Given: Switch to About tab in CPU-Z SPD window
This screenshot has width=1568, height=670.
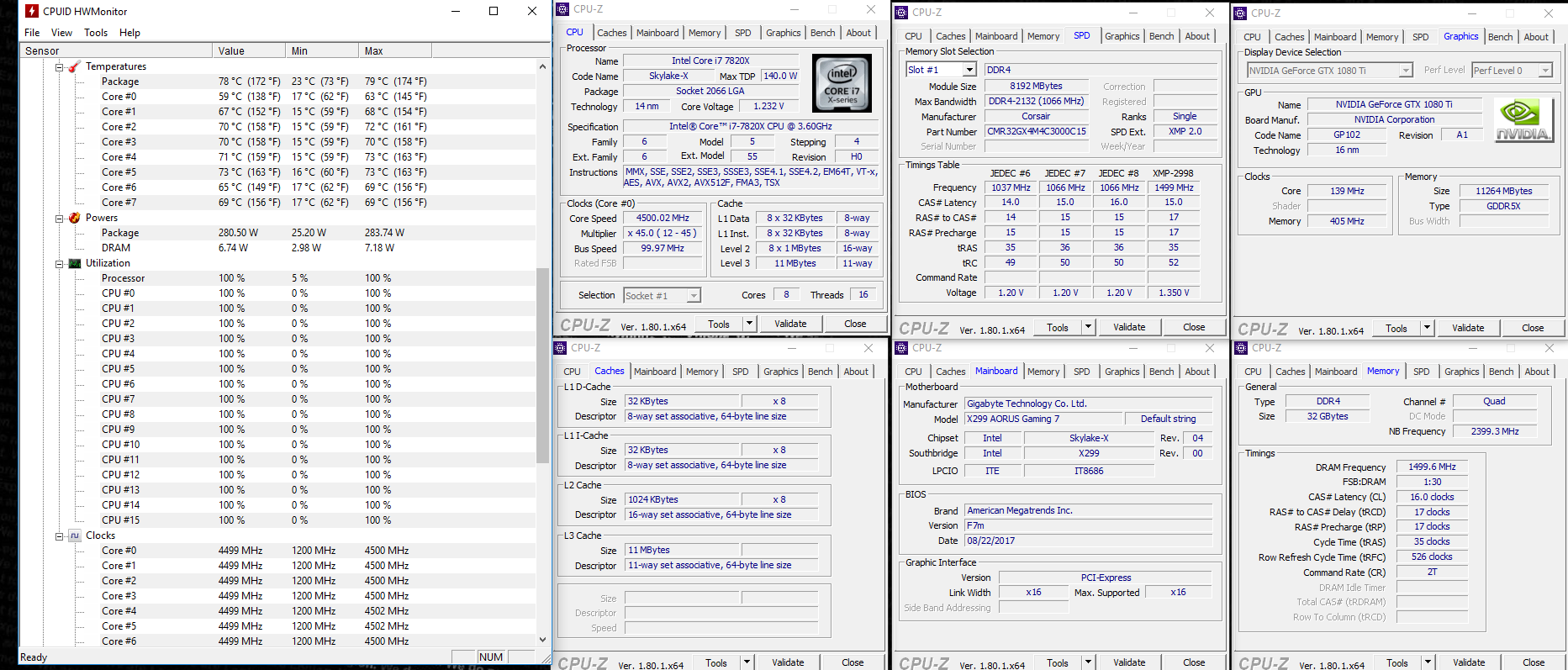Looking at the screenshot, I should tap(1197, 36).
